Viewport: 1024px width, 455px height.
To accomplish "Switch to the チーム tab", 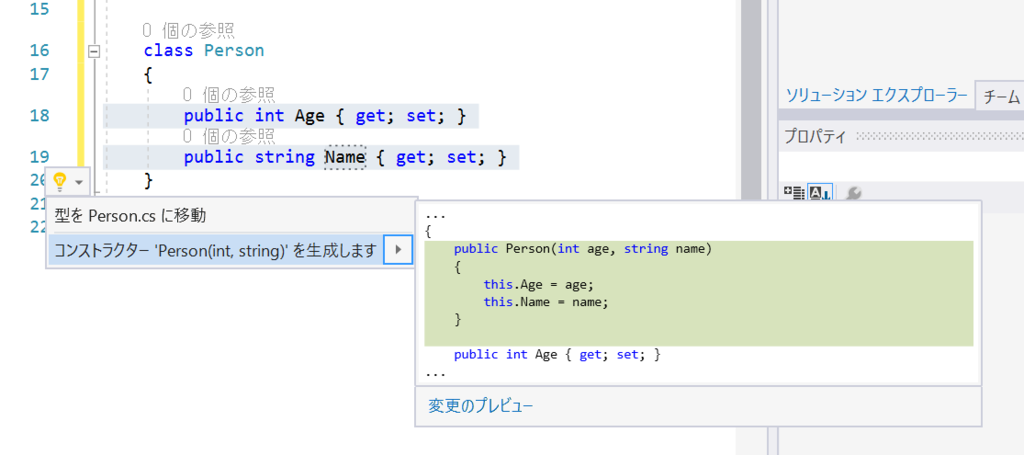I will (x=1001, y=97).
